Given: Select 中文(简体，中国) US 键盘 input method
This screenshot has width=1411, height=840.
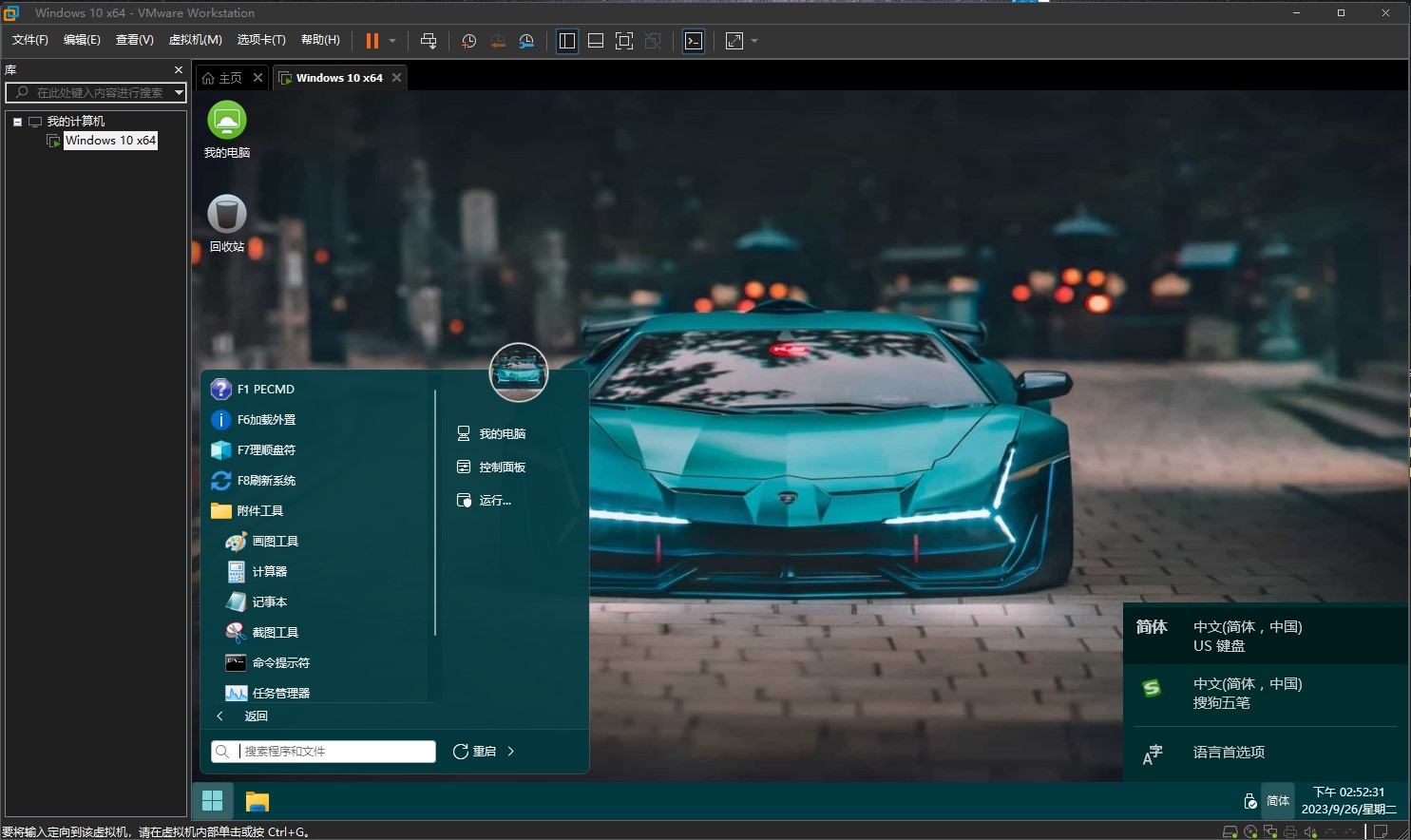Looking at the screenshot, I should coord(1266,636).
